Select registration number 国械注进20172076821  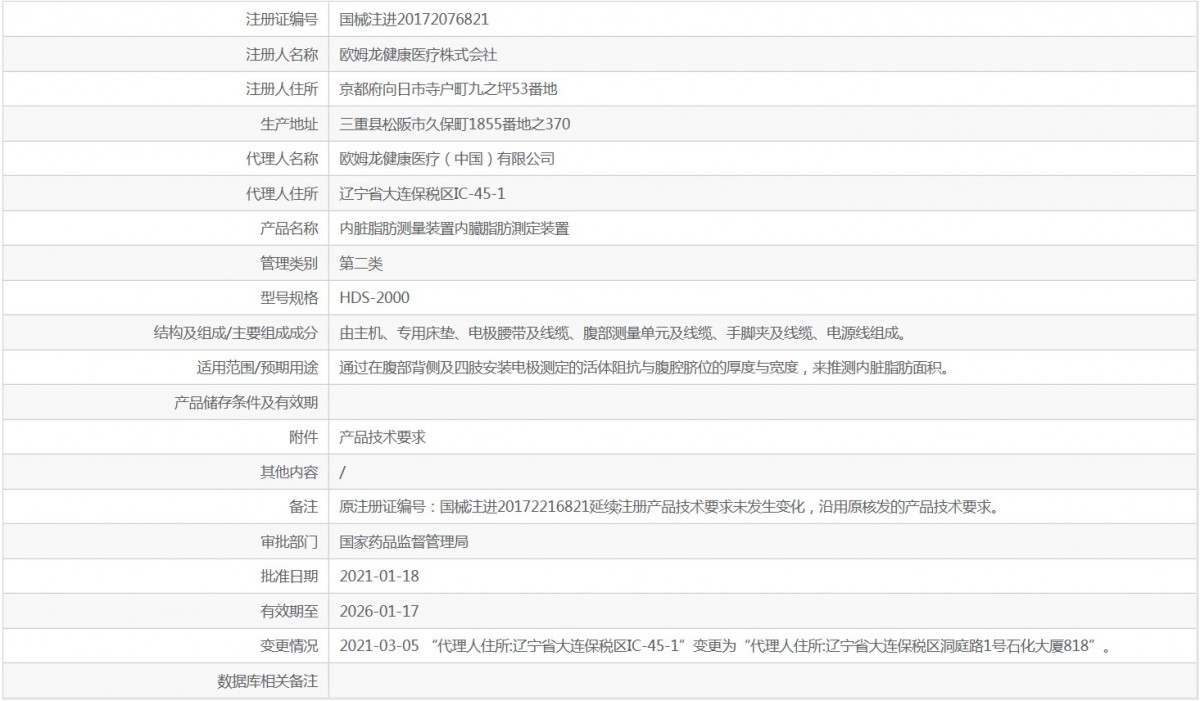tap(414, 19)
